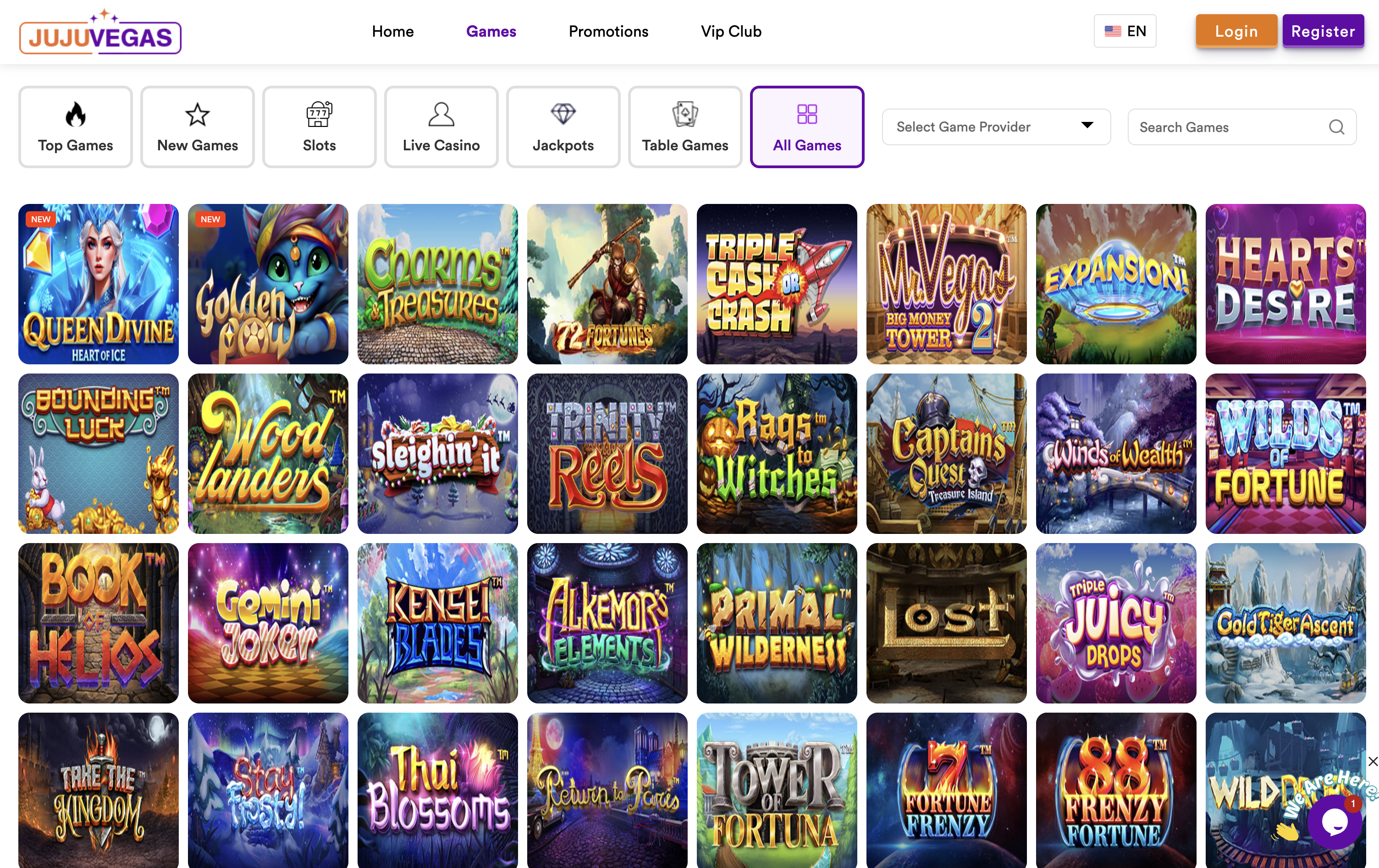Select the Table Games cards category
This screenshot has width=1379, height=868.
click(x=685, y=127)
